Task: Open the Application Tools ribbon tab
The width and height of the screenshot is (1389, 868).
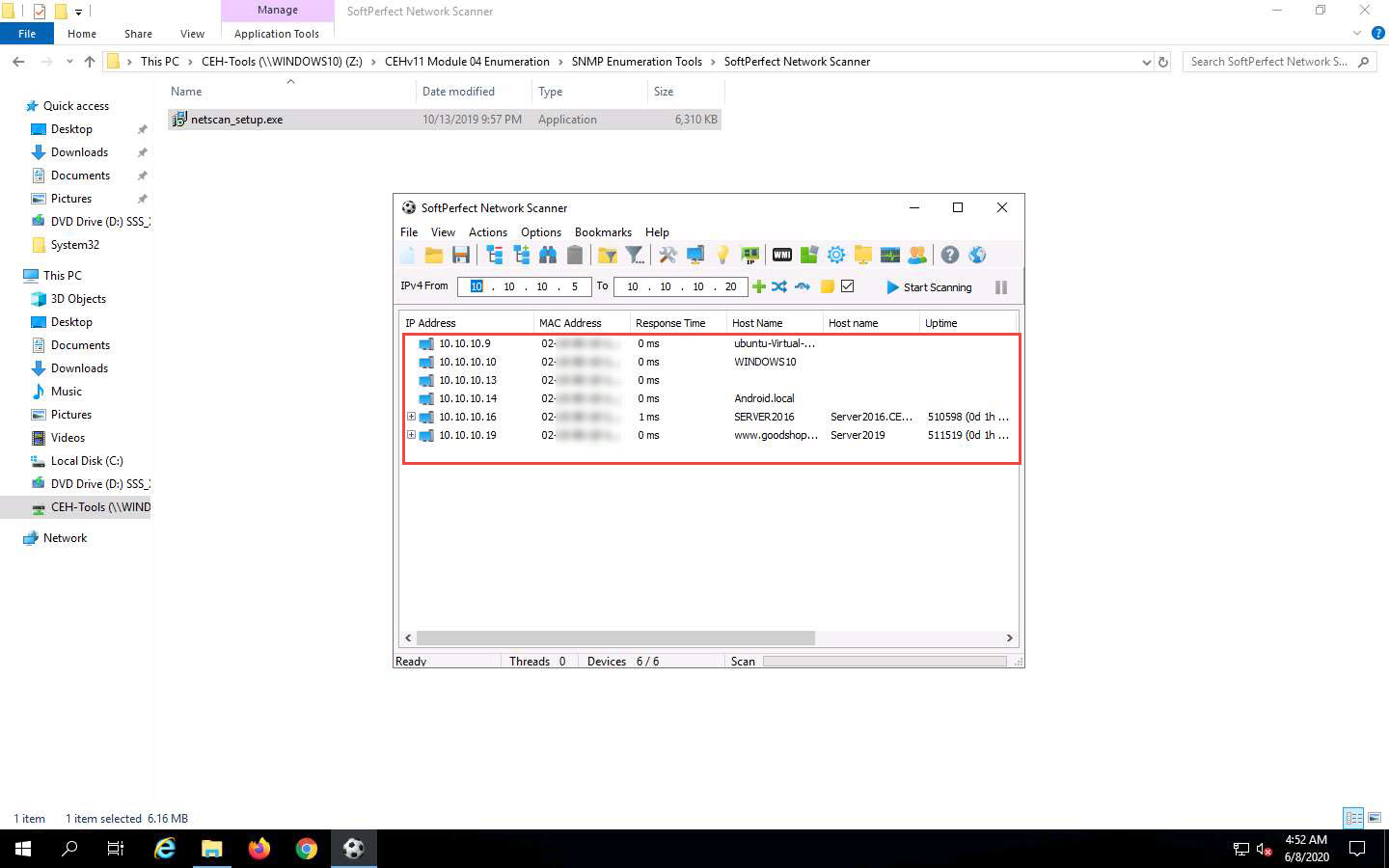Action: point(277,34)
